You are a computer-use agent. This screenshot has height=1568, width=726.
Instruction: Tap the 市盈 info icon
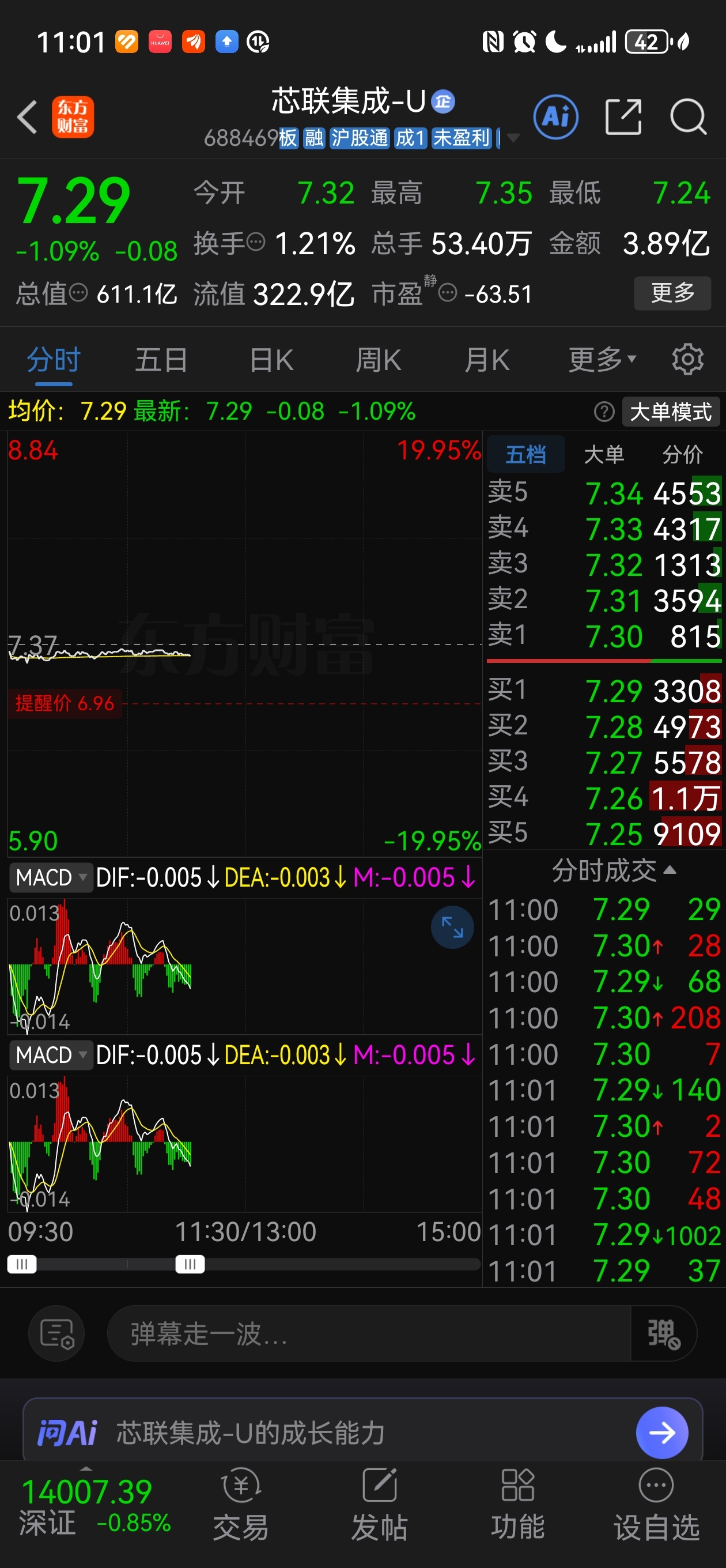pyautogui.click(x=448, y=293)
